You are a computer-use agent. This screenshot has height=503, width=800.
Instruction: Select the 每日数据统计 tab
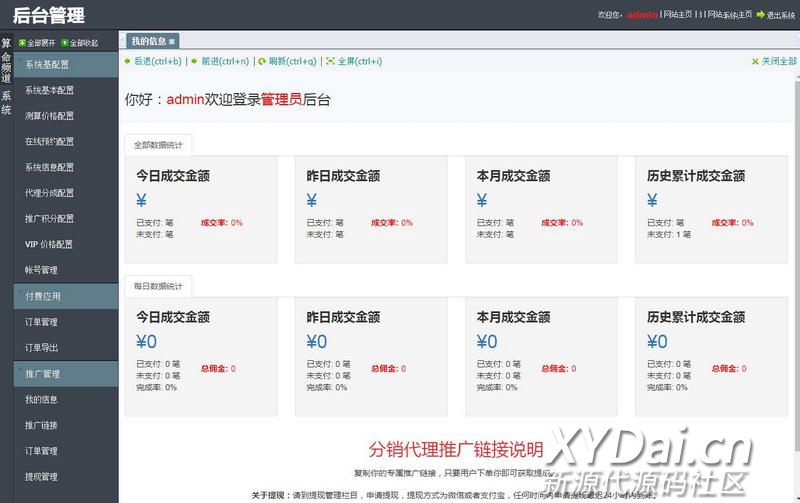(158, 286)
